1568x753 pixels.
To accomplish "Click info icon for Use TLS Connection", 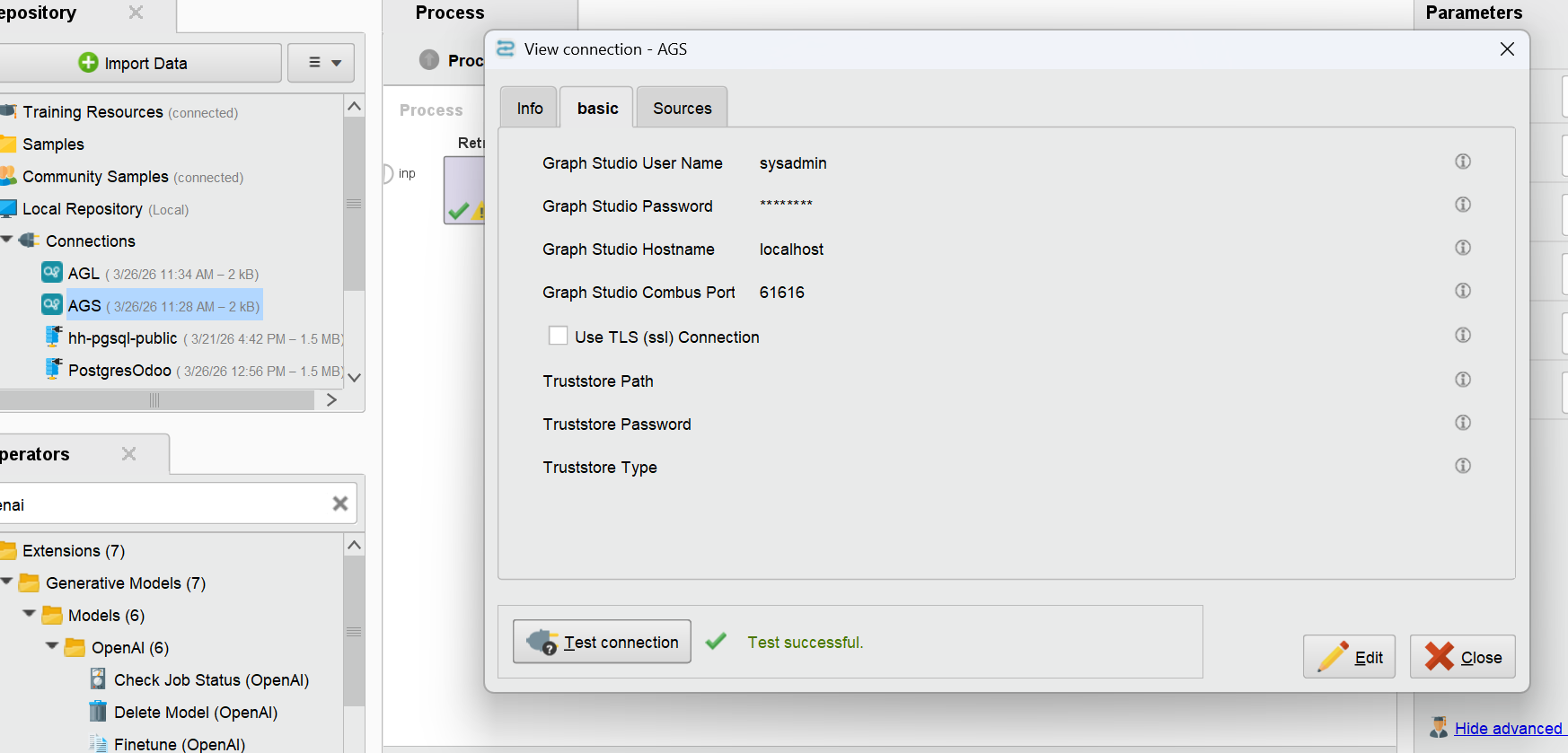I will click(1463, 335).
